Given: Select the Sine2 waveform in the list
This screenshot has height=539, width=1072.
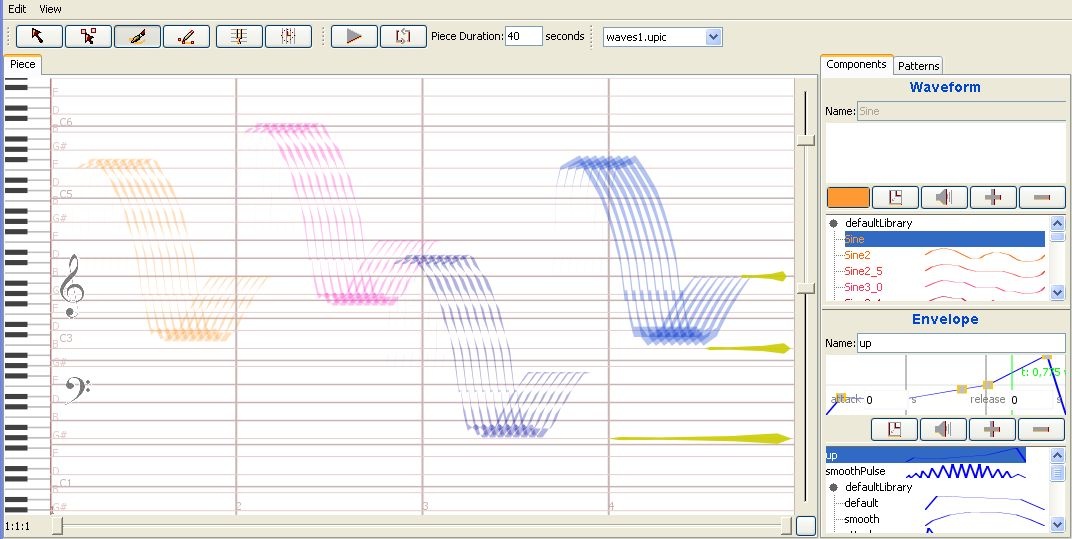Looking at the screenshot, I should (857, 255).
